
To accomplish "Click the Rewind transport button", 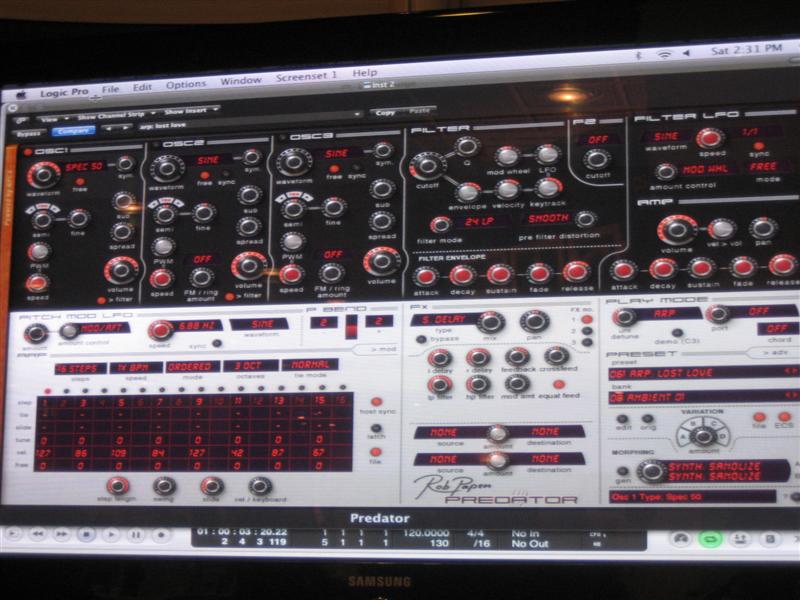I will point(37,534).
